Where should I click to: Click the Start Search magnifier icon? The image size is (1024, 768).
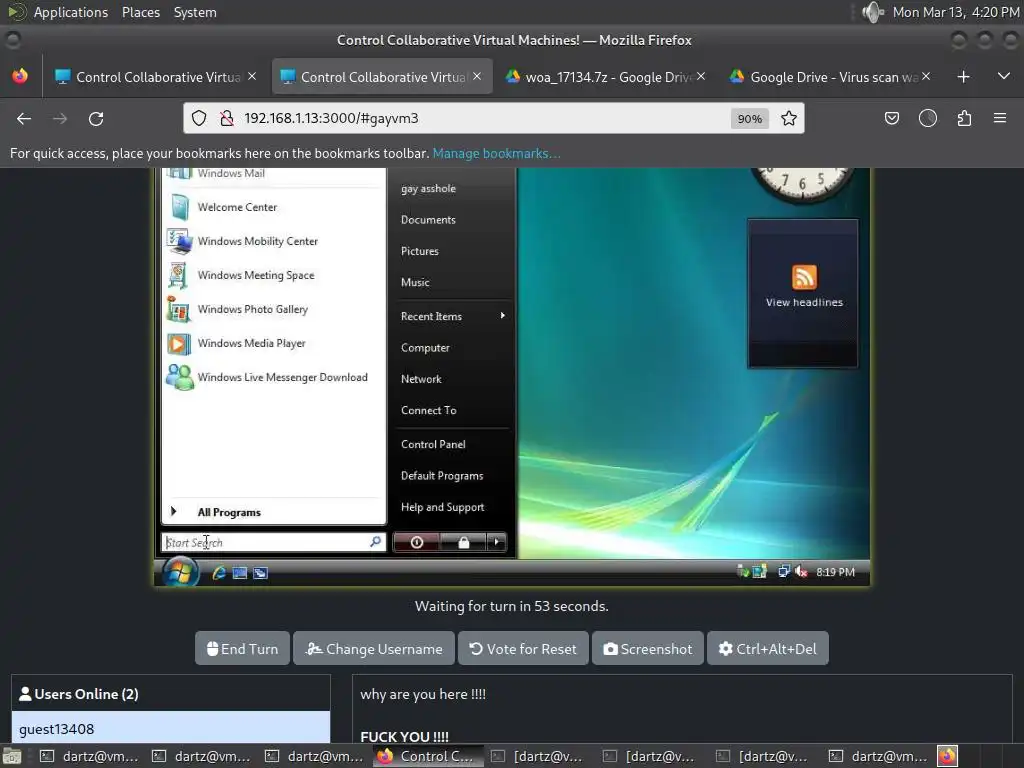(x=376, y=542)
